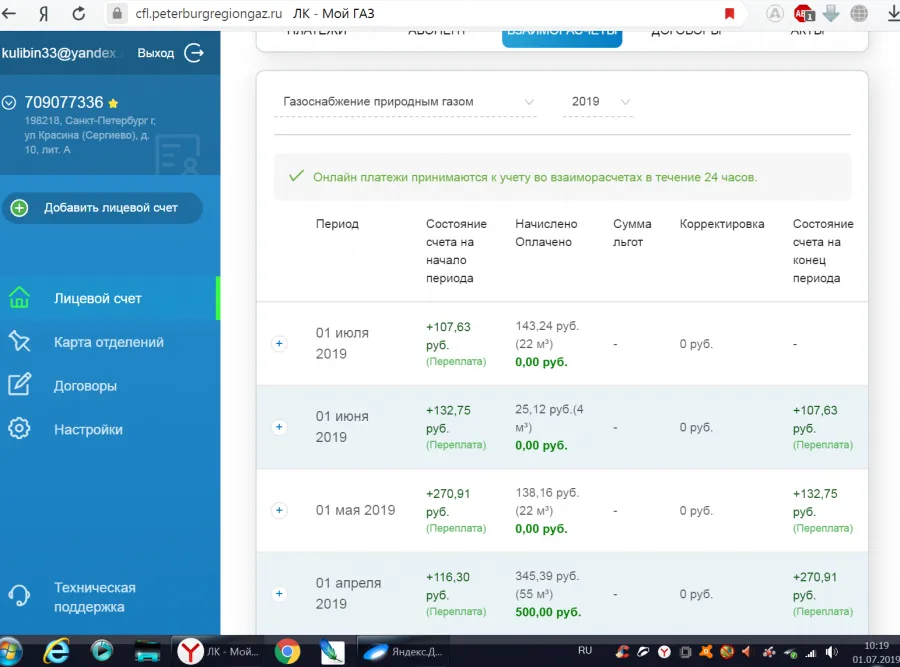This screenshot has width=900, height=667.
Task: Open the feather app in taskbar
Action: click(x=332, y=652)
